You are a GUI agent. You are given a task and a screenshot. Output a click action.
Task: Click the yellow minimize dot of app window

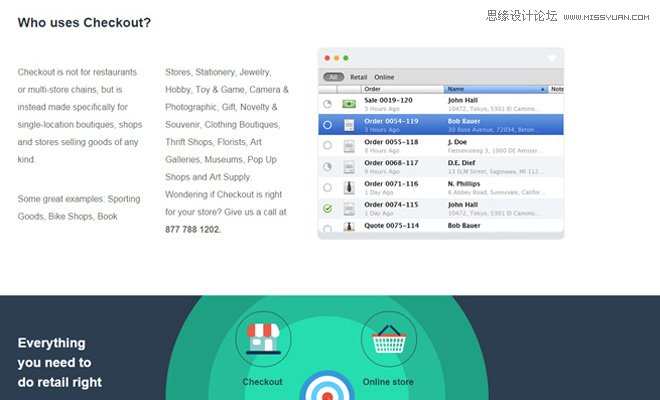(x=336, y=58)
